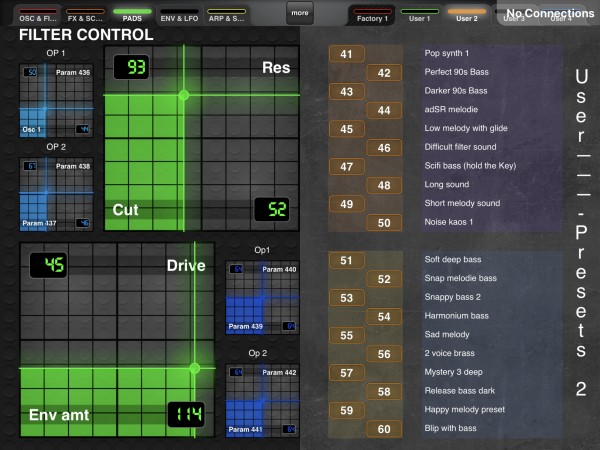600x450 pixels.
Task: Load preset number 49
Action: 347,204
